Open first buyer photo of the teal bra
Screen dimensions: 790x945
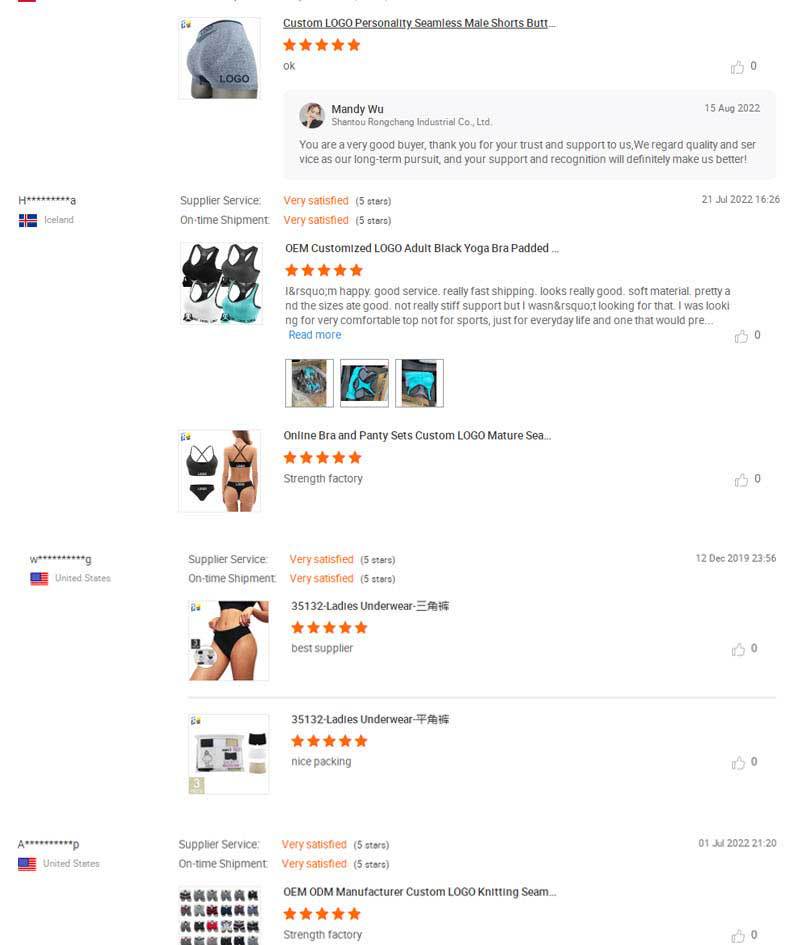tap(309, 383)
